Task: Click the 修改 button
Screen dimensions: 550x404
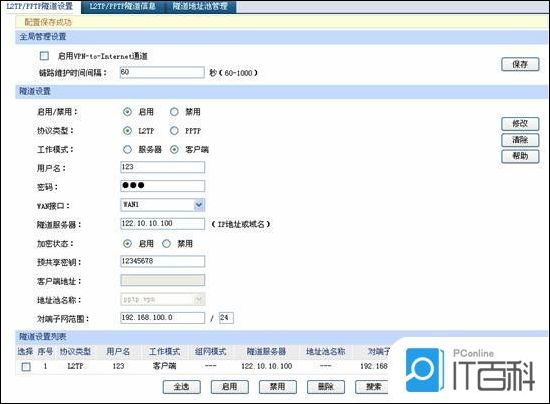Action: point(520,123)
